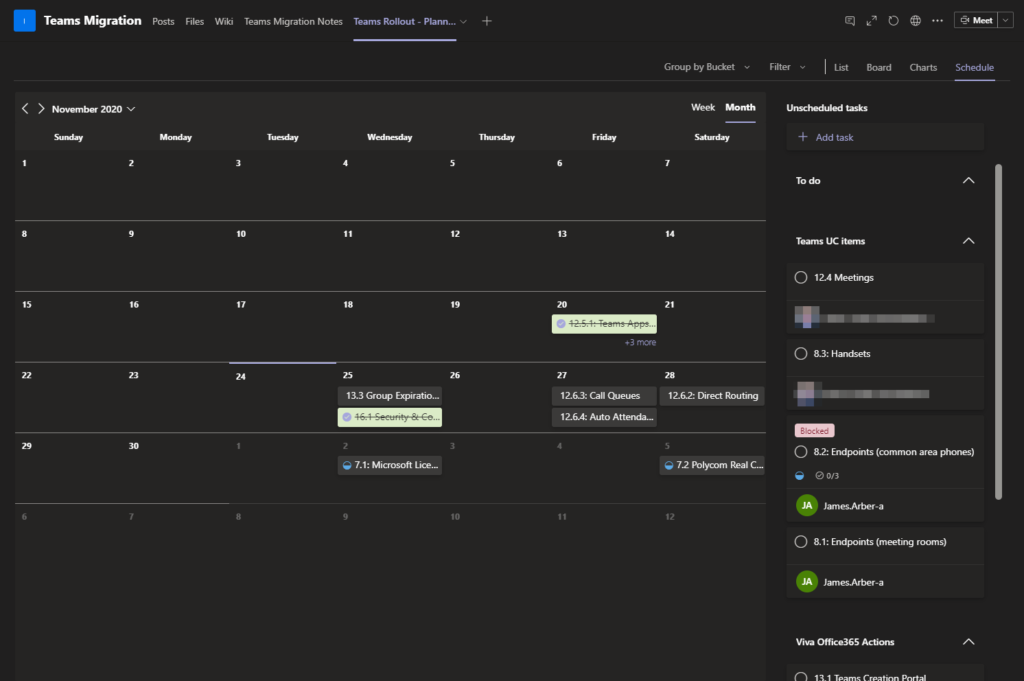Click the progress icon on 8.2: Endpoints card
The height and width of the screenshot is (681, 1024).
pyautogui.click(x=799, y=475)
